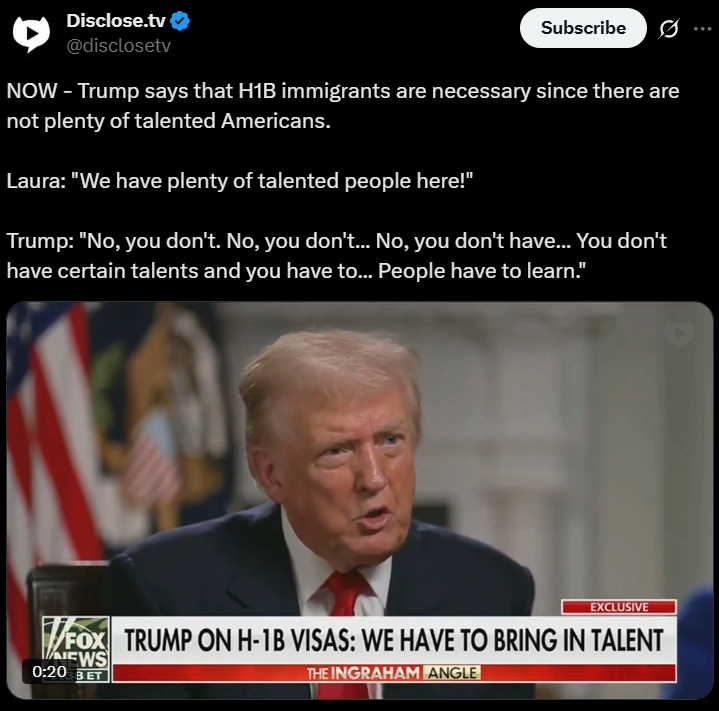Click the 0:20 video duration badge
719x711 pixels.
50,672
